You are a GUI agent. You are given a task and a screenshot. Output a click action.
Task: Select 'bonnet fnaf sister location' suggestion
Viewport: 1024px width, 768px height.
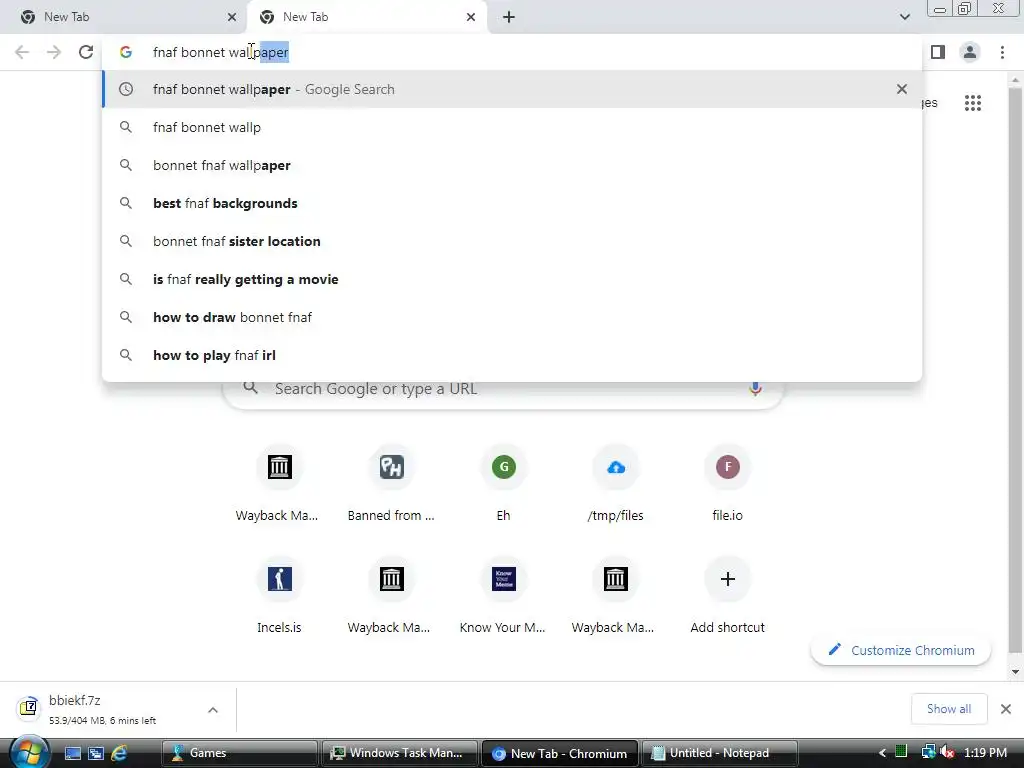(x=512, y=241)
